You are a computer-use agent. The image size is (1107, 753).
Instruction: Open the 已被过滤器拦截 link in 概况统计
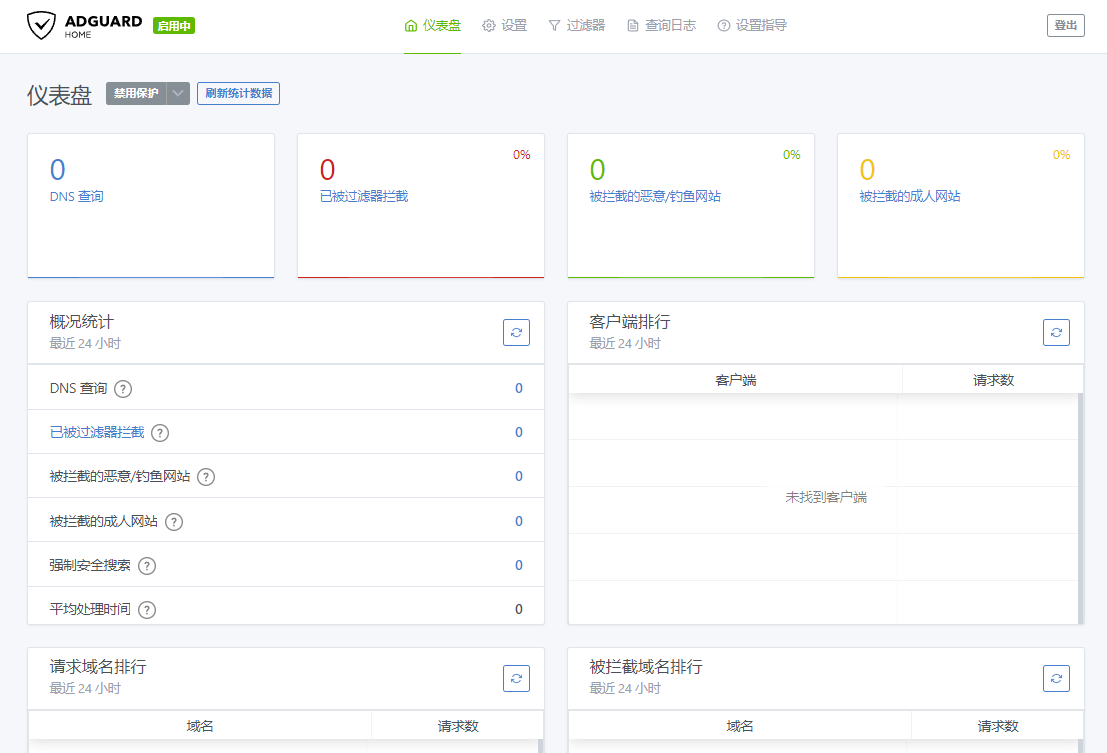(x=97, y=433)
